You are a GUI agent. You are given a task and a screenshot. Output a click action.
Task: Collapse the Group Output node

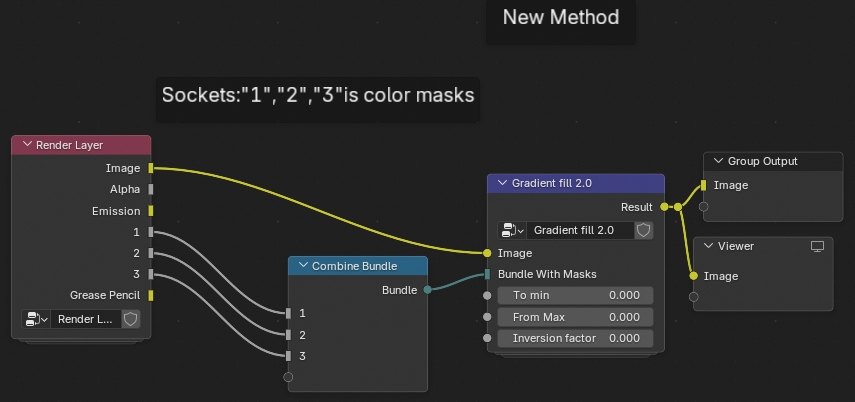pos(719,161)
